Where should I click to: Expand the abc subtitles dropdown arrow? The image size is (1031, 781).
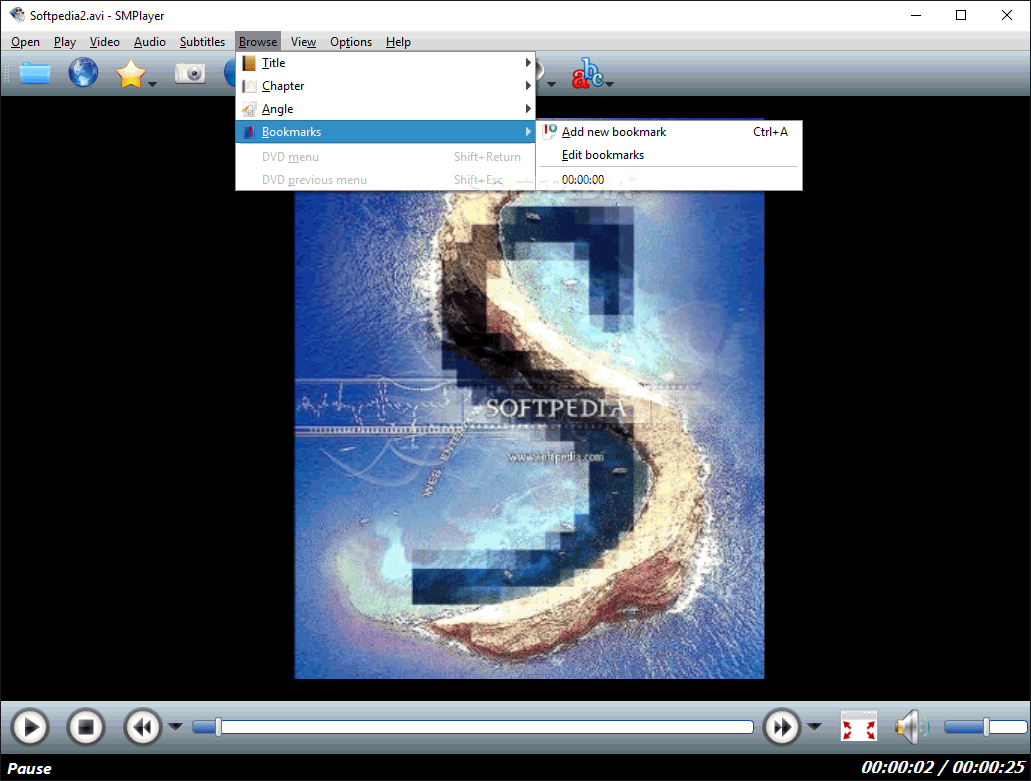coord(610,83)
